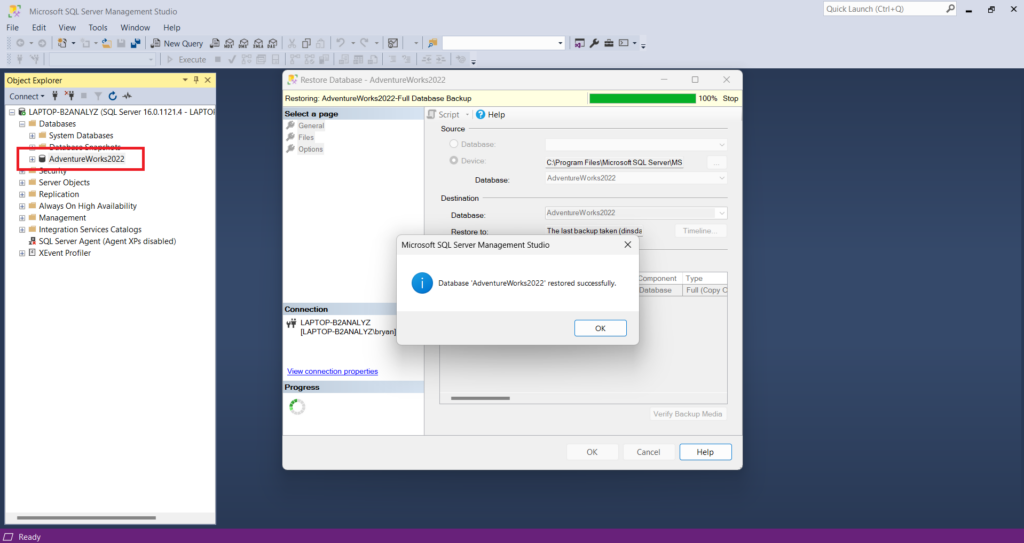Select the Device radio button
This screenshot has height=543, width=1024.
[x=454, y=160]
